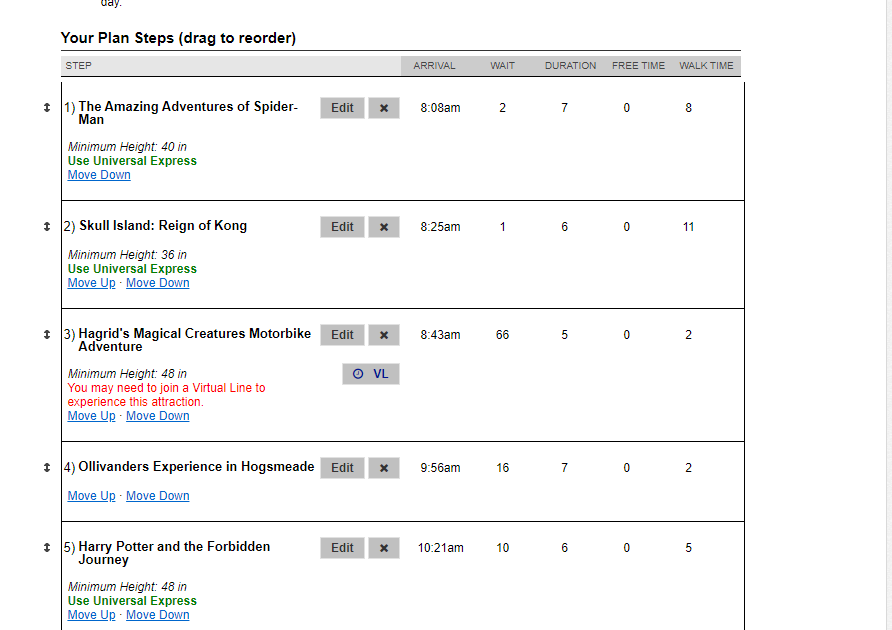Viewport: 892px width, 630px height.
Task: Click the 8:08am arrival time
Action: pos(440,108)
